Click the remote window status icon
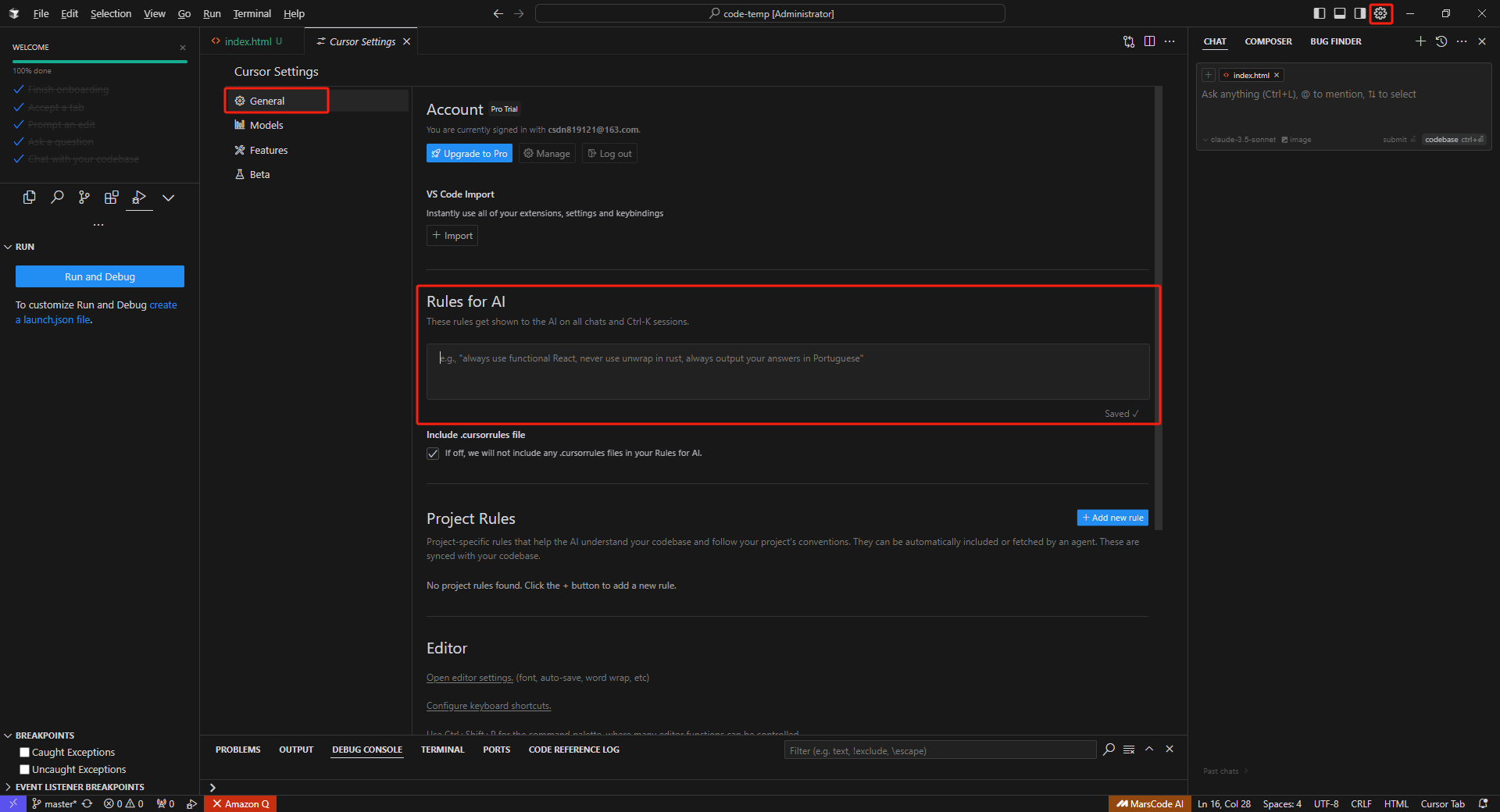Viewport: 1500px width, 812px height. (x=13, y=803)
